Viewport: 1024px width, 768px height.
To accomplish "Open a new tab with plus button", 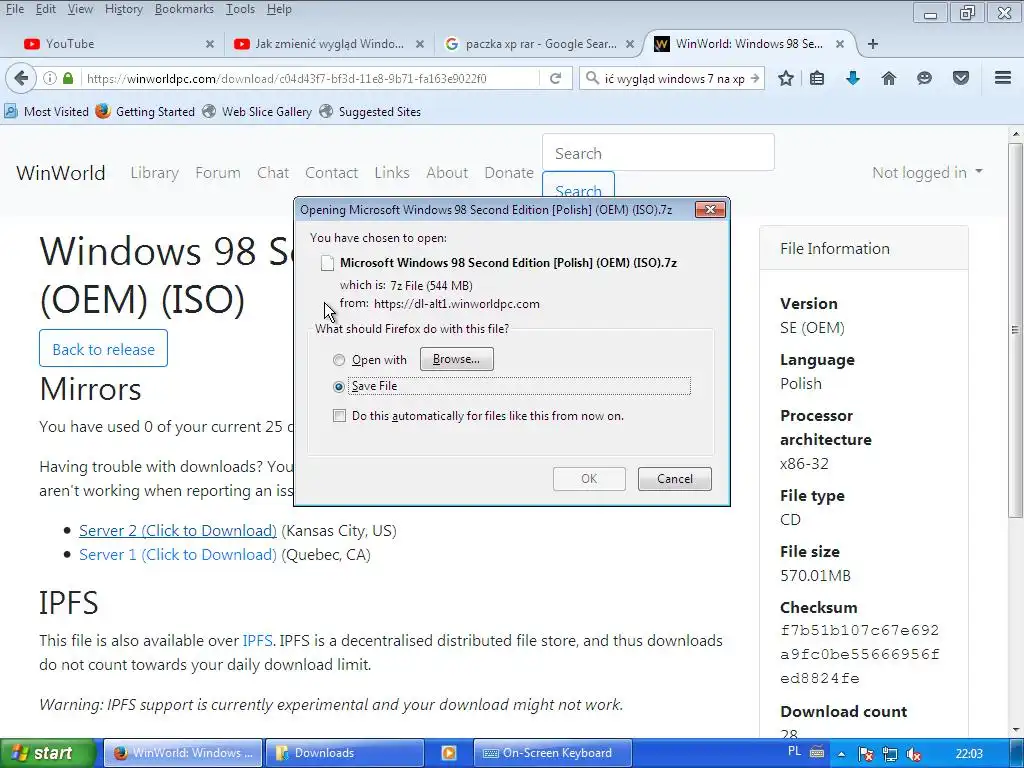I will pos(872,44).
